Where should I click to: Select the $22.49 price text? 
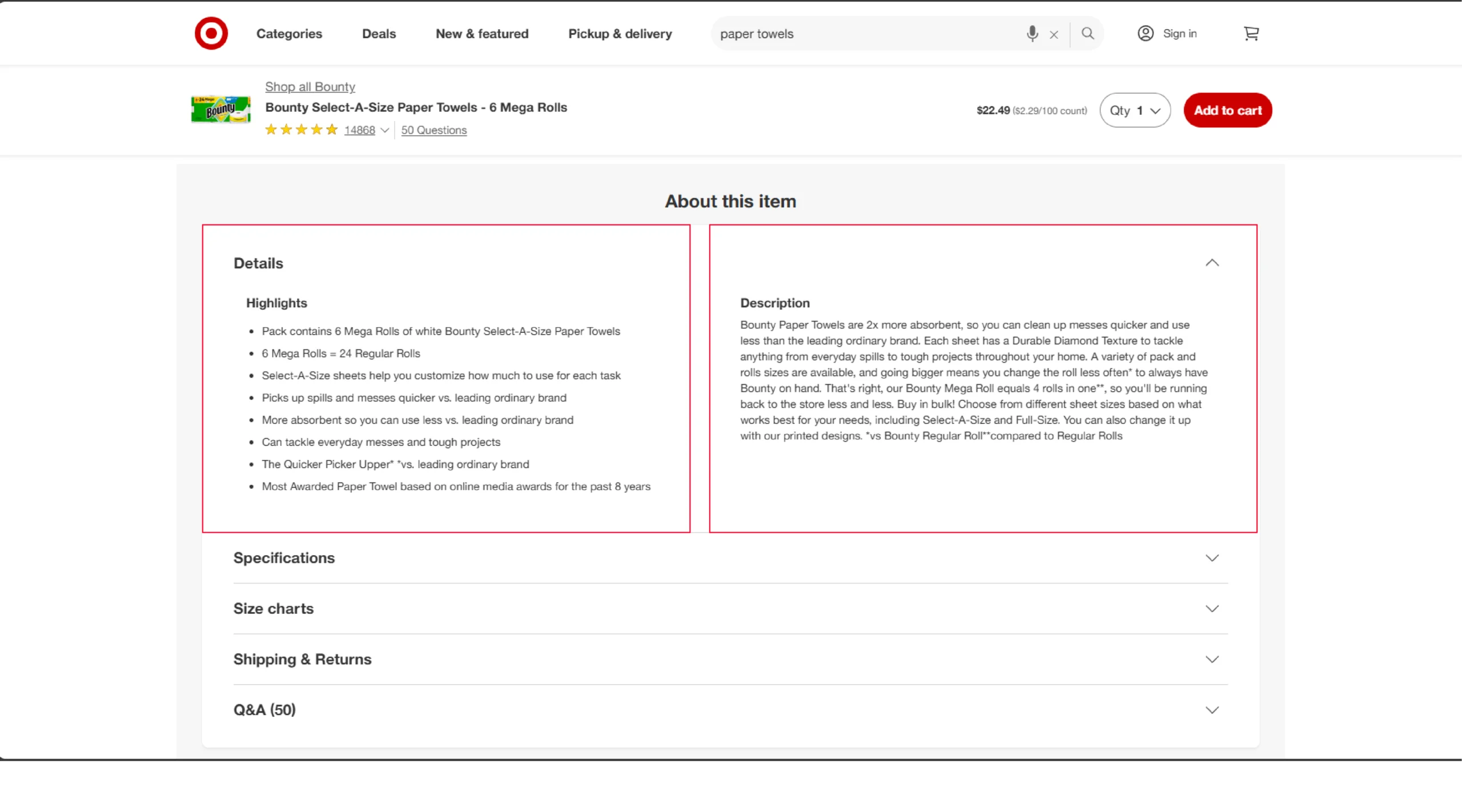pos(993,110)
